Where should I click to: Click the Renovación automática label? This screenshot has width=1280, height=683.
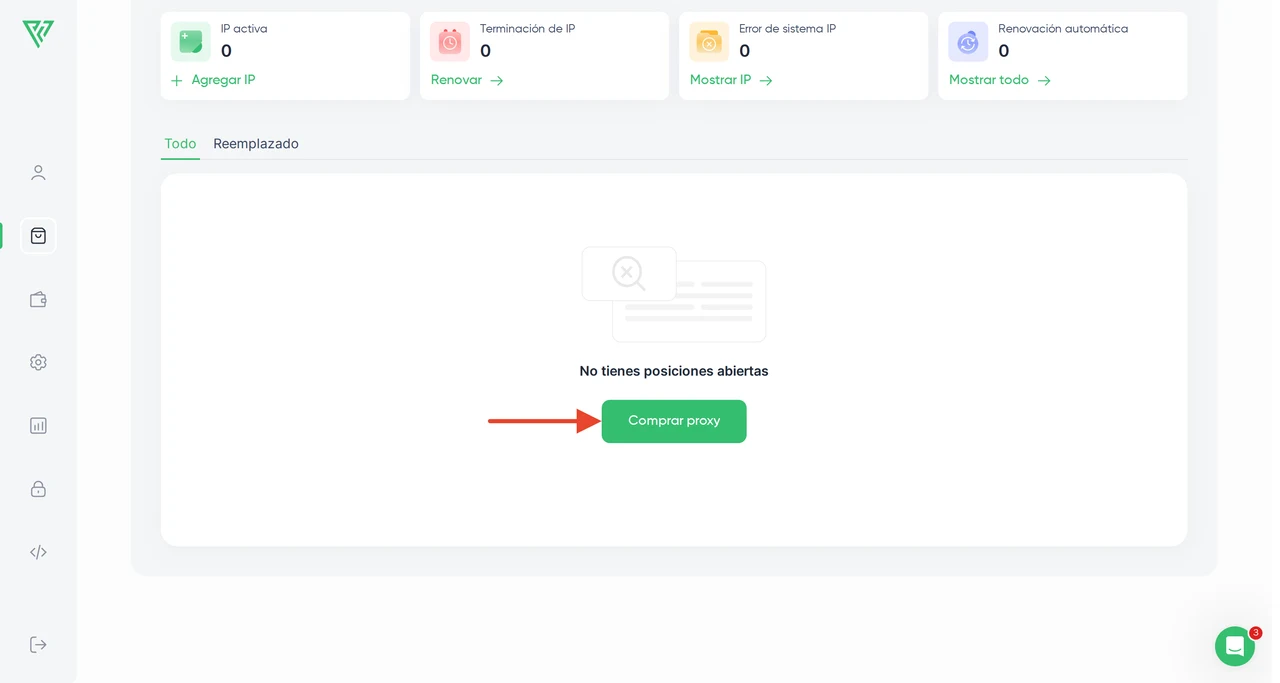point(1063,29)
